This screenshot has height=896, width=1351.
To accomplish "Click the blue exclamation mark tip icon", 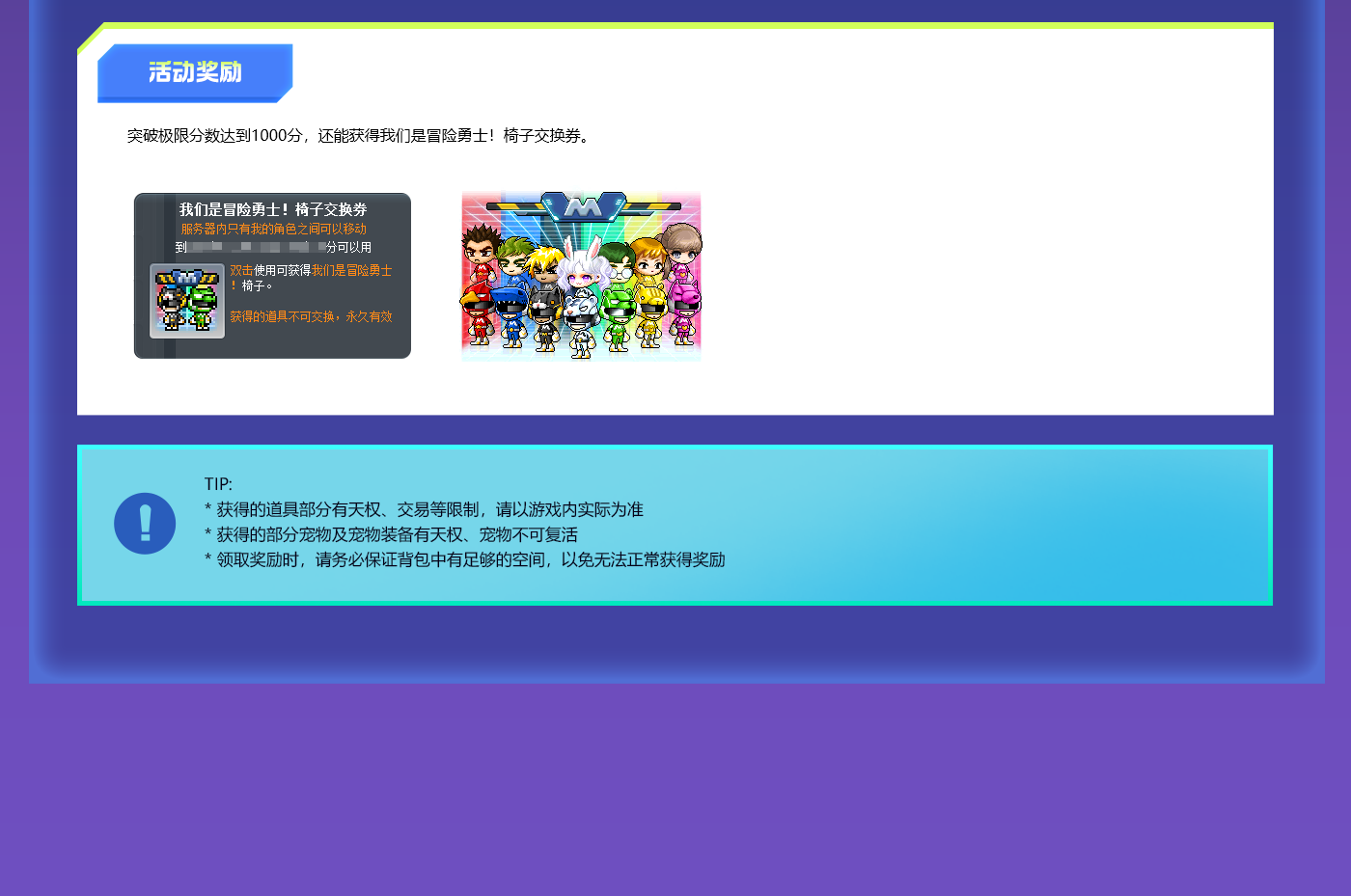I will 145,524.
